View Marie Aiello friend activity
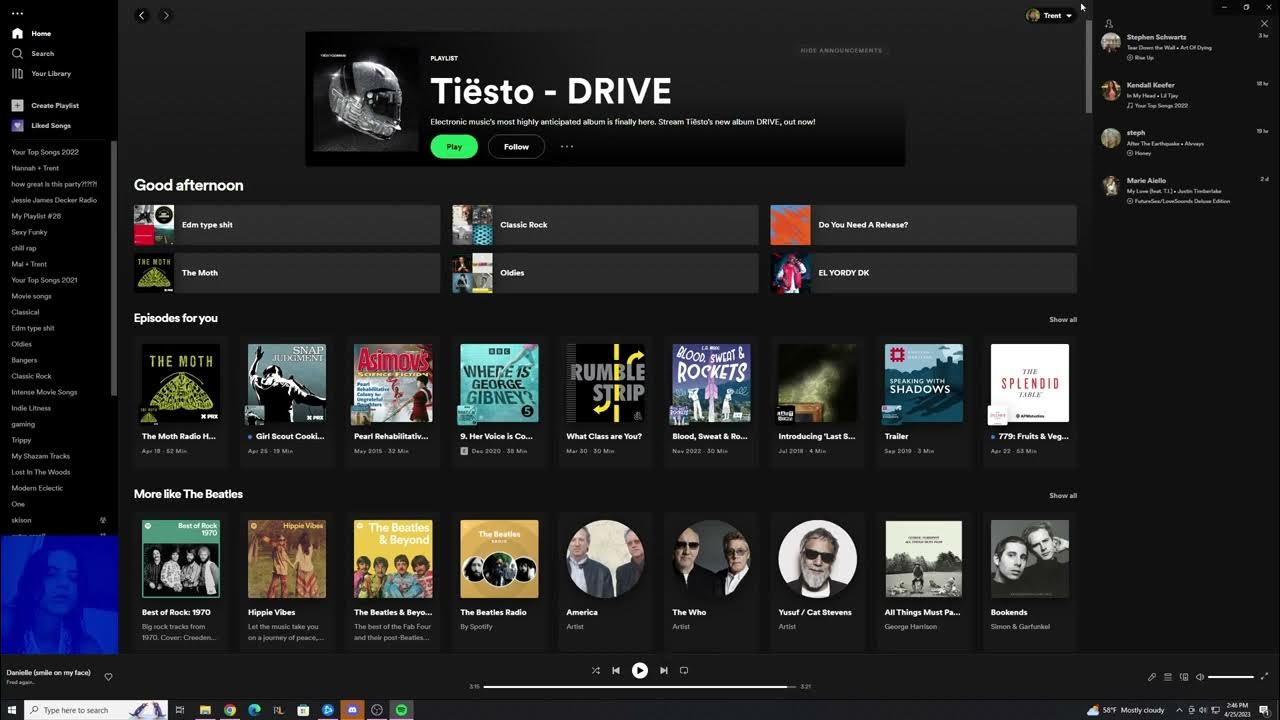The height and width of the screenshot is (720, 1280). 1185,190
